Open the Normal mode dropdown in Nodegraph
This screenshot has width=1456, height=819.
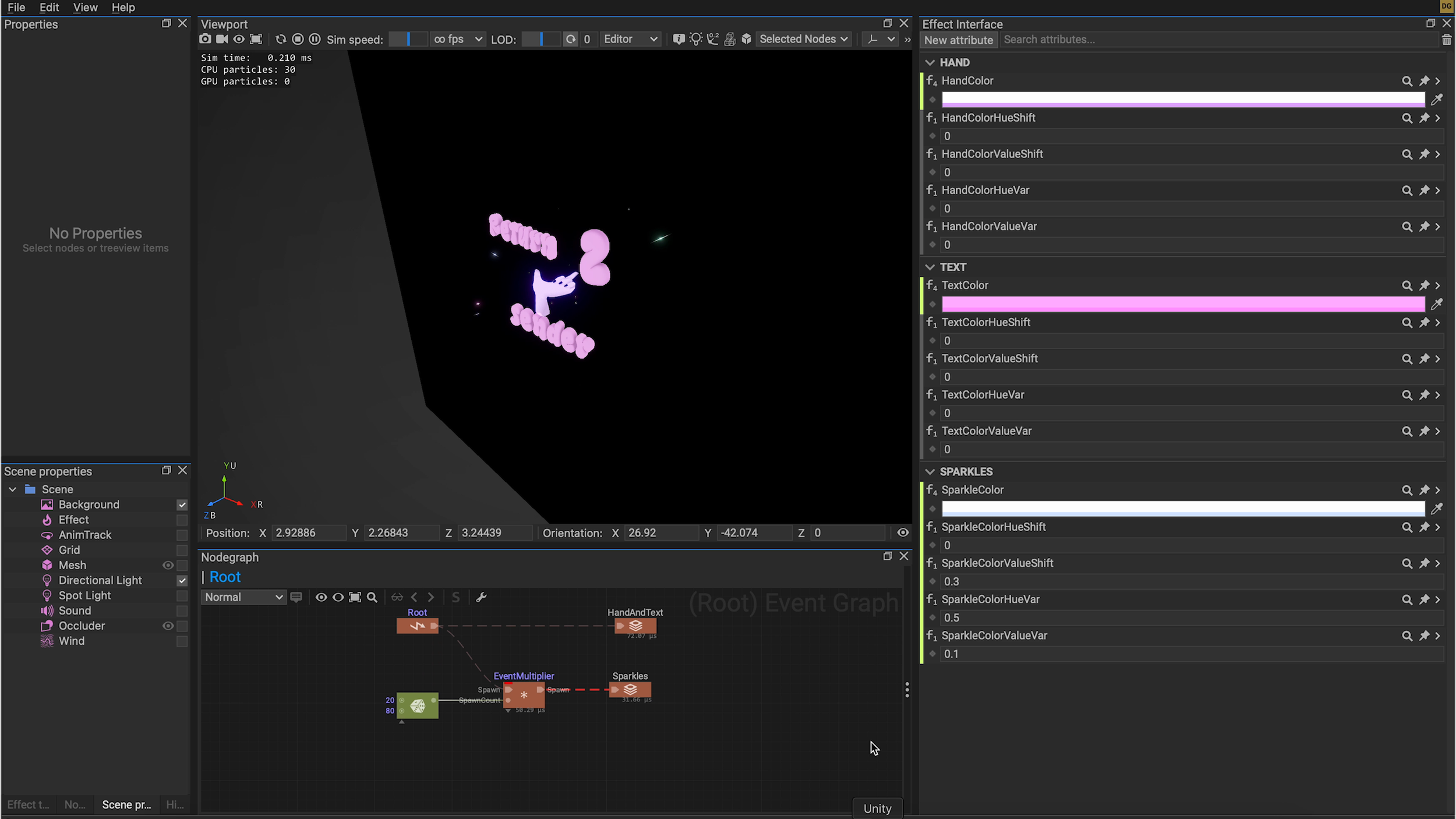243,597
